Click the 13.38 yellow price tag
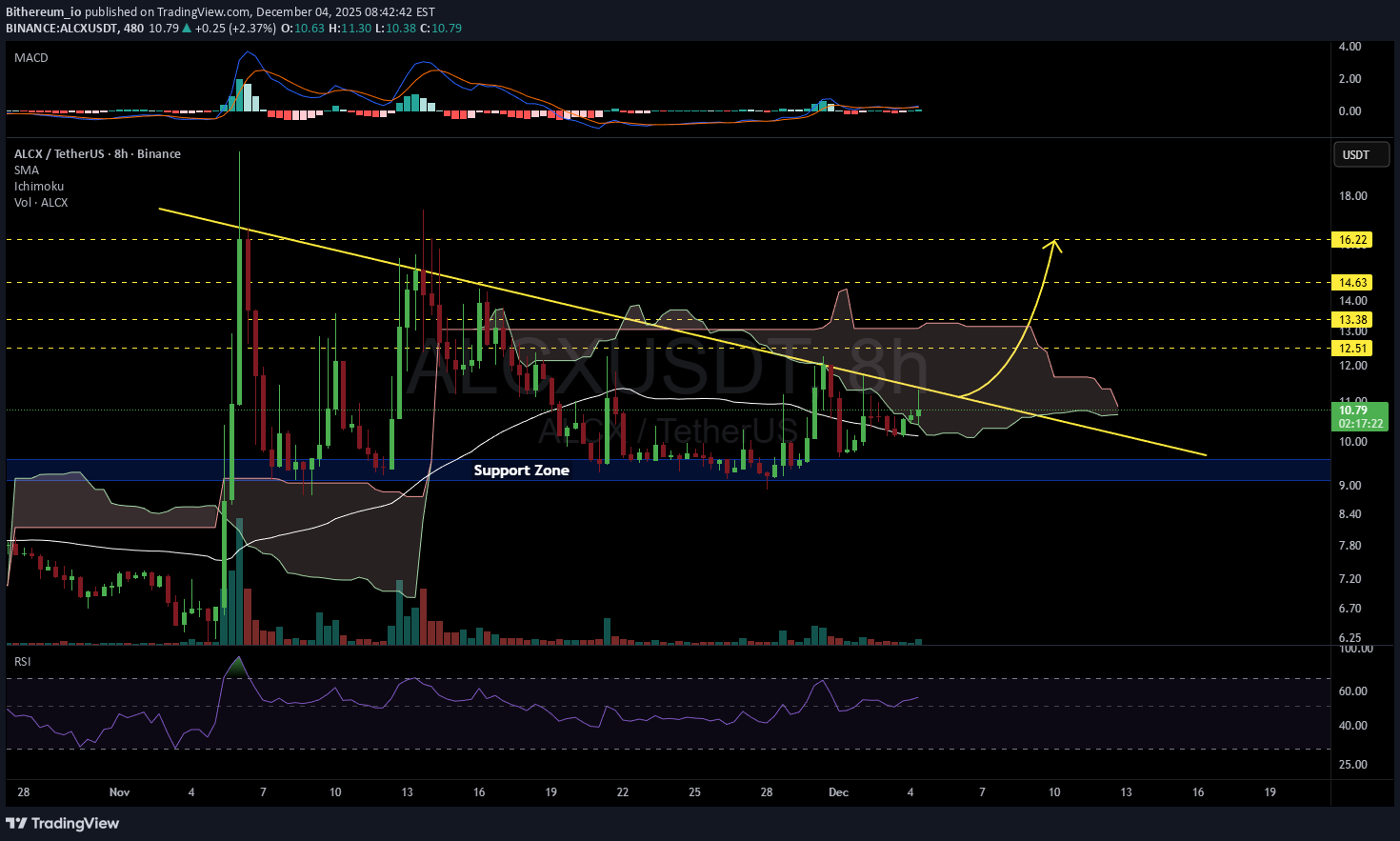Image resolution: width=1400 pixels, height=841 pixels. [1351, 320]
